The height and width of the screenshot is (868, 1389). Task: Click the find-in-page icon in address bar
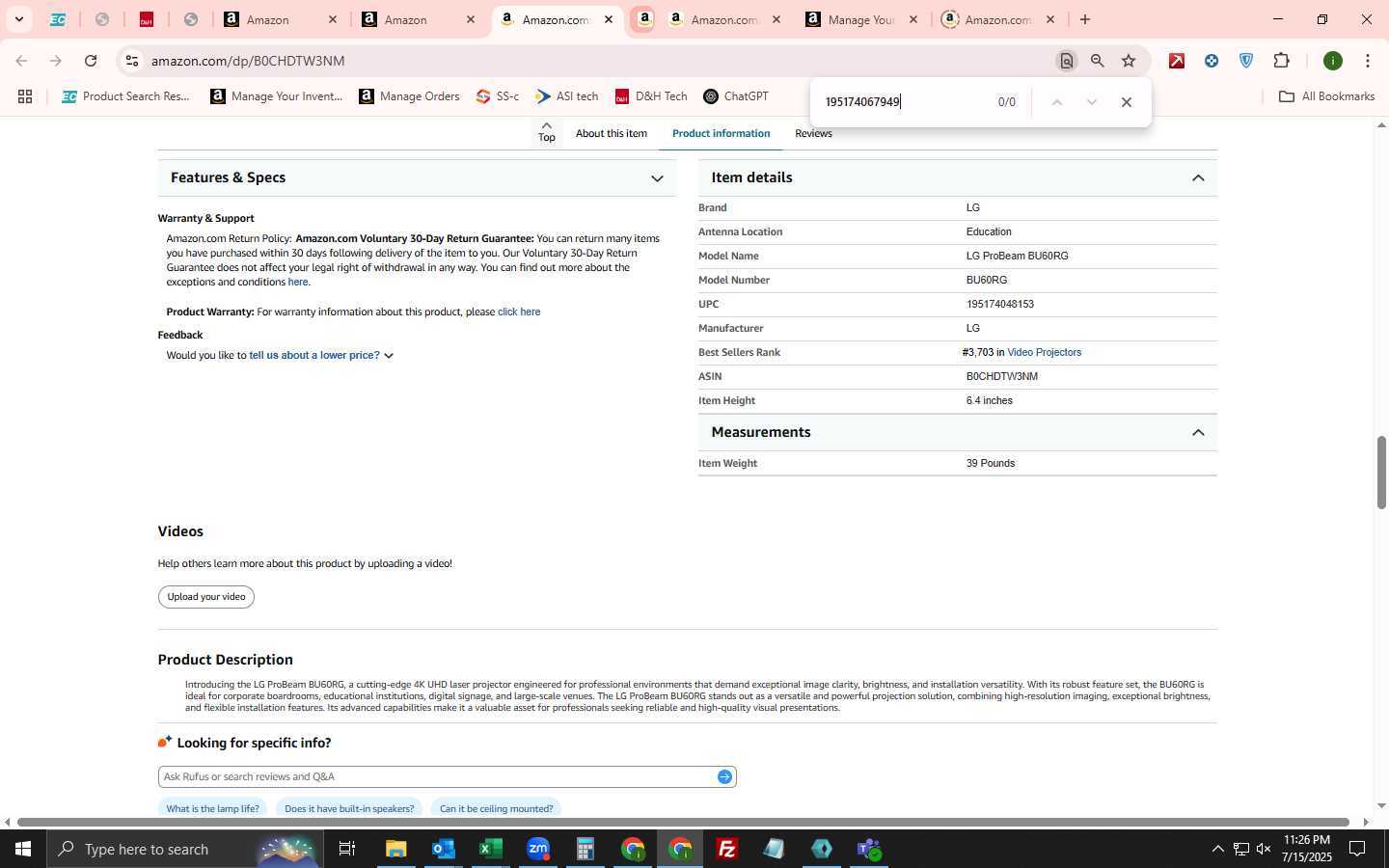1067,61
